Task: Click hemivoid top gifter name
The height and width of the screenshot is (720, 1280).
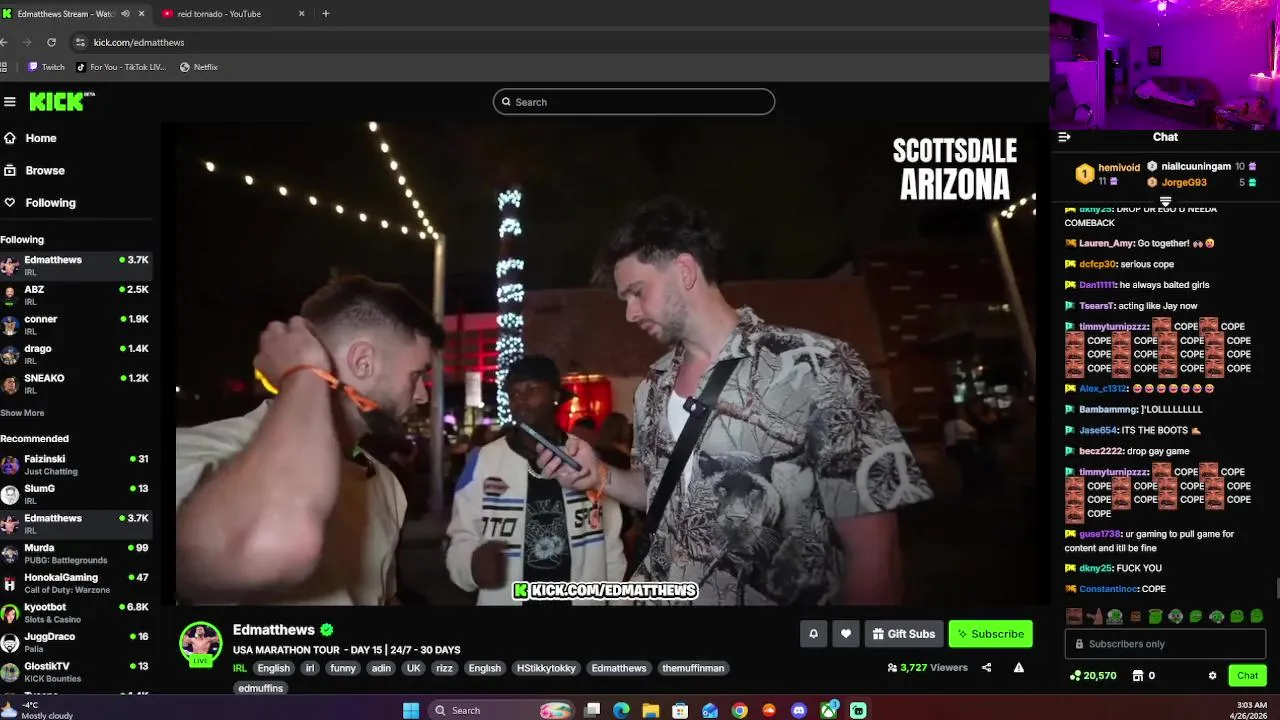Action: pyautogui.click(x=1119, y=168)
